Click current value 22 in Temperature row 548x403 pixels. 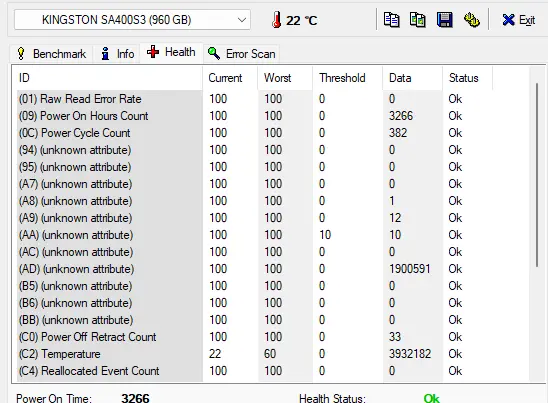coord(215,354)
